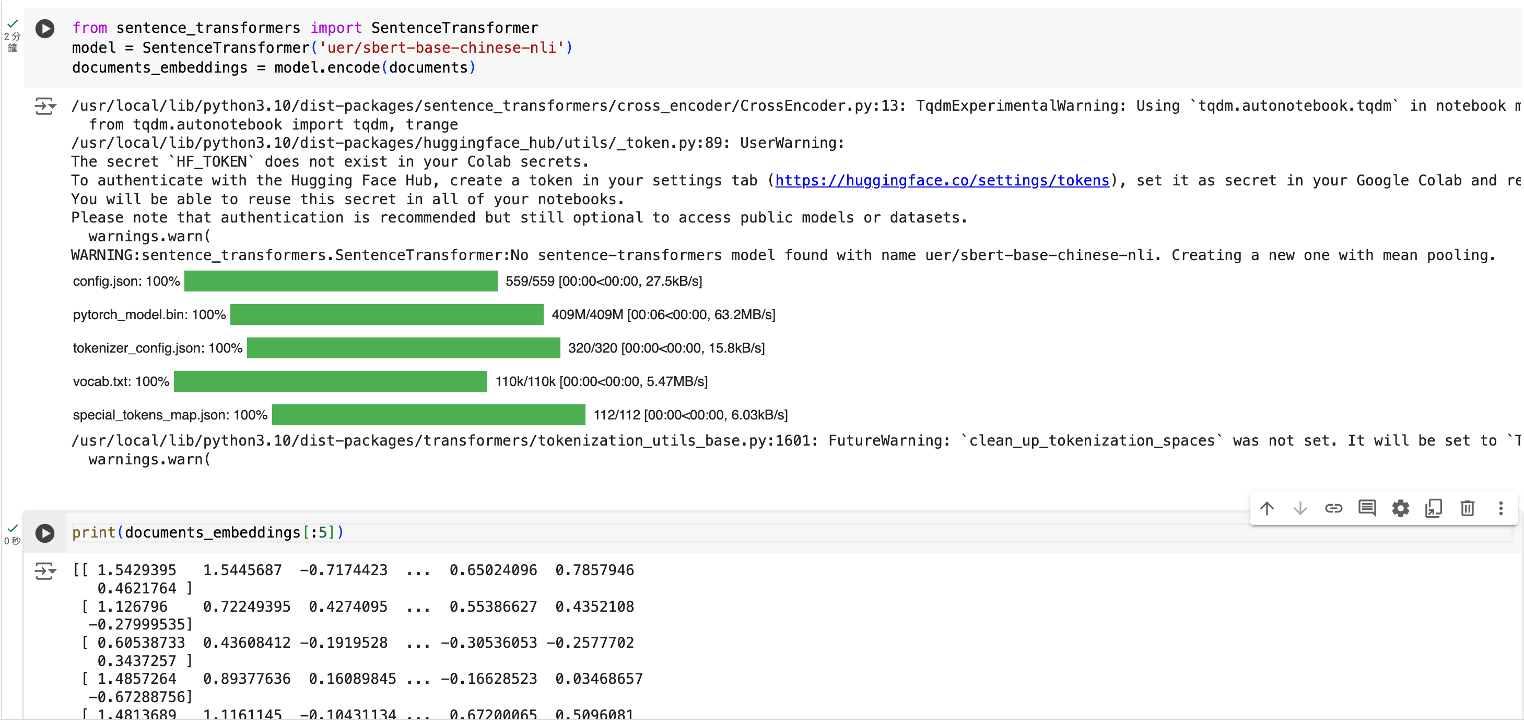The width and height of the screenshot is (1524, 724).
Task: Move the selected cell up
Action: (x=1267, y=508)
